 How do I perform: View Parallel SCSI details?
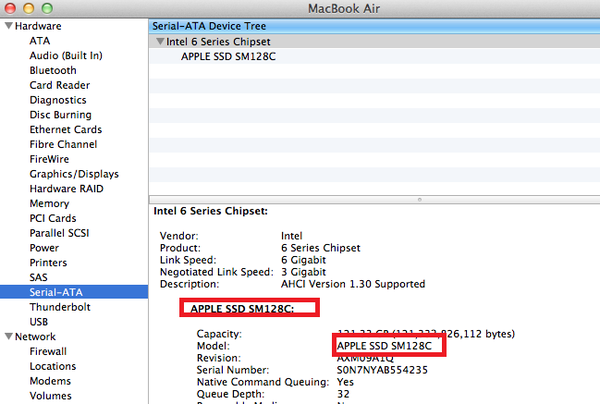point(59,233)
